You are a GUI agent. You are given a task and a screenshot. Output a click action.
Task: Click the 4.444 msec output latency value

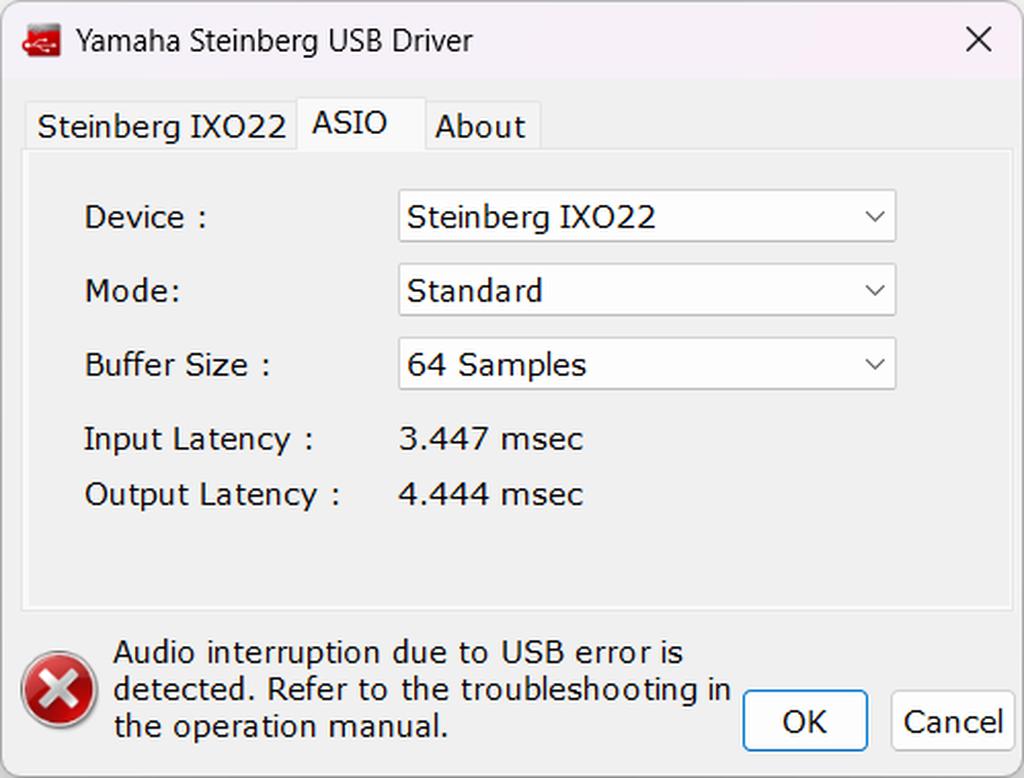coord(490,494)
